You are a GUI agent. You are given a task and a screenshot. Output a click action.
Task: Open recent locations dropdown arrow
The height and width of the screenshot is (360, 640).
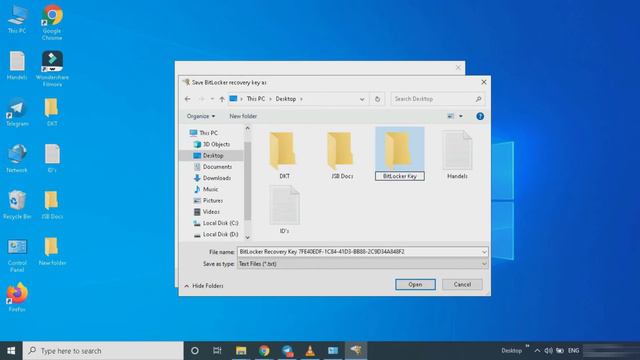point(212,99)
